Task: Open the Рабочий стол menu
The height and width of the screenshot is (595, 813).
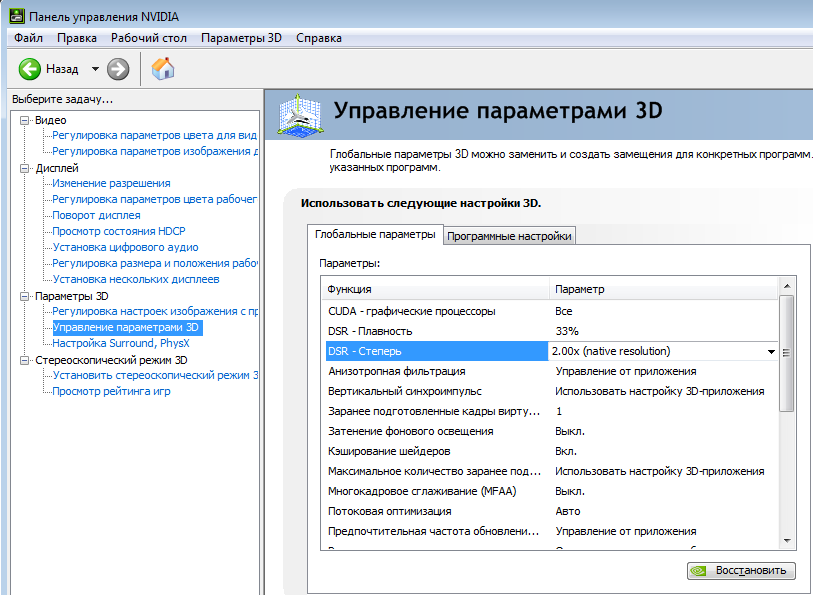Action: point(149,38)
